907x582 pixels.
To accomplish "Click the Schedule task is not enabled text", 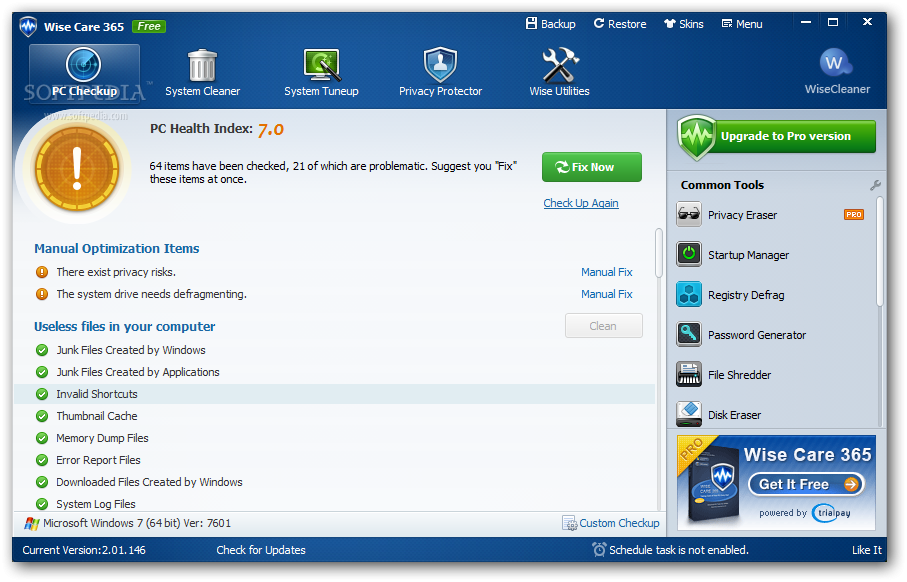I will tap(679, 550).
